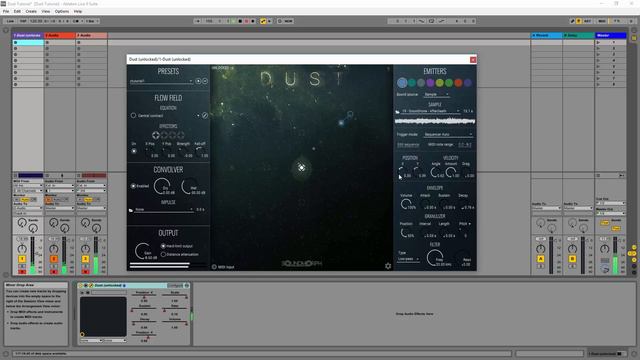Open the Filter type dropdown

409,259
